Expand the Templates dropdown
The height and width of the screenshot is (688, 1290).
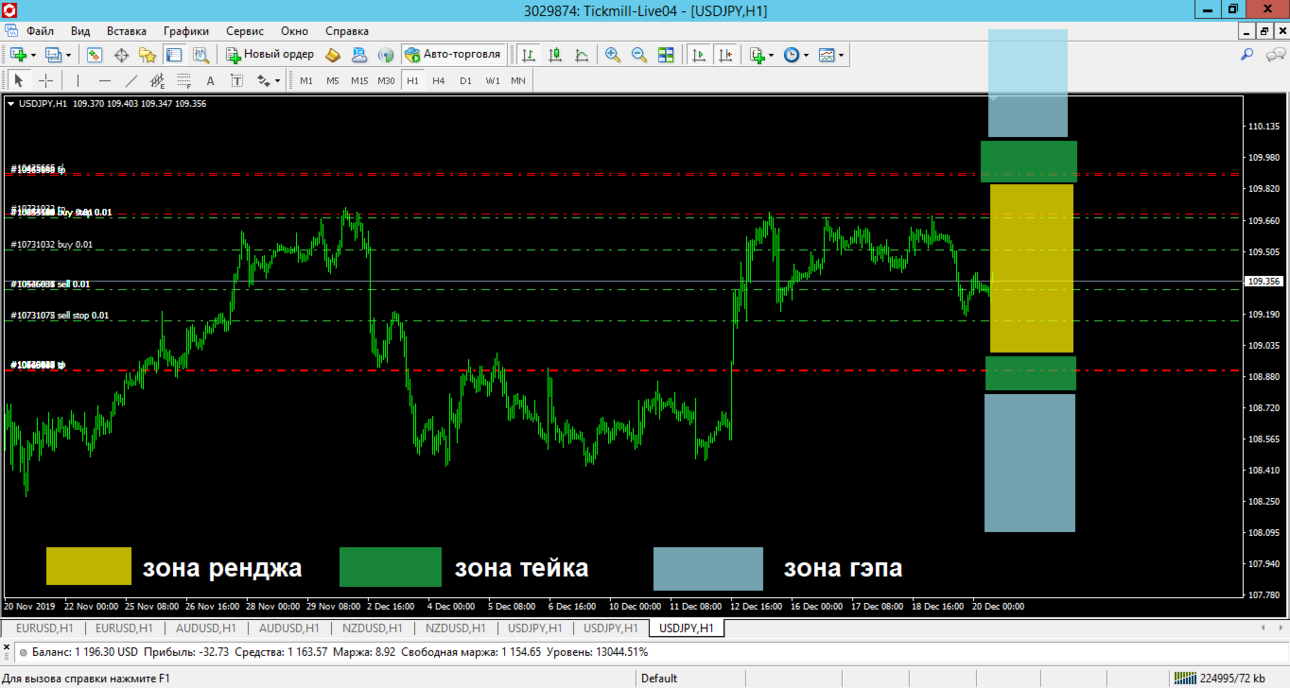(841, 55)
